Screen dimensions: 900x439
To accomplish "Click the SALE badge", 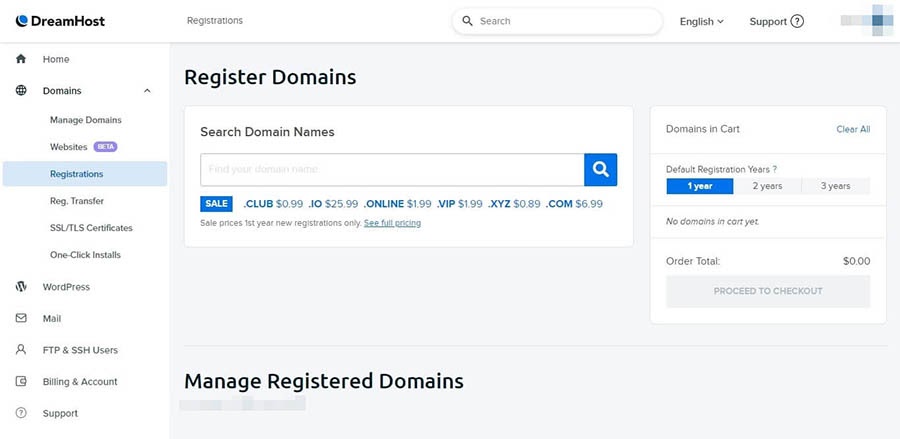I will coord(216,204).
